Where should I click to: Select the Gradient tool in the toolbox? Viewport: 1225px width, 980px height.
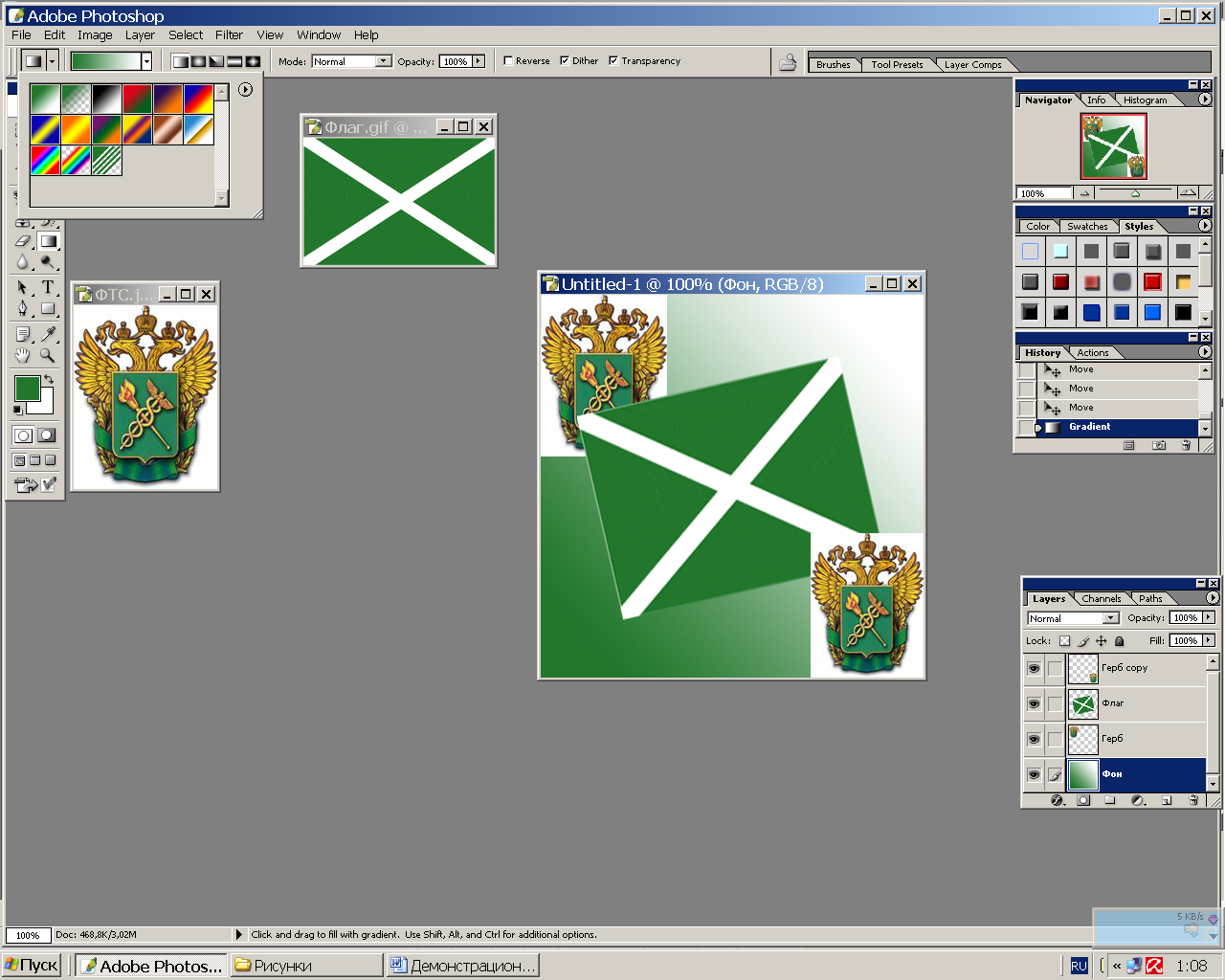(x=48, y=241)
